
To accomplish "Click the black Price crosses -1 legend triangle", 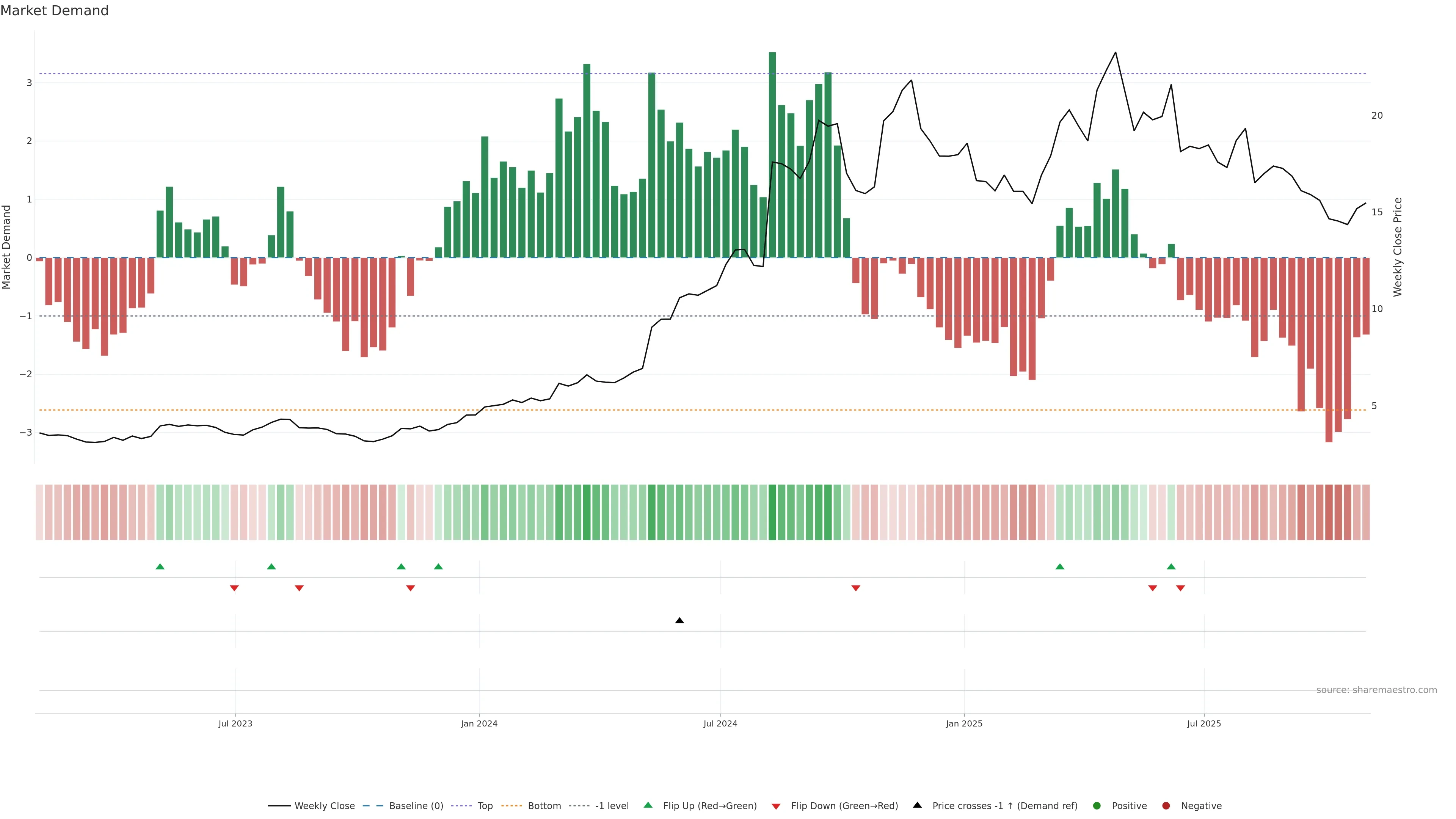I will tap(917, 805).
